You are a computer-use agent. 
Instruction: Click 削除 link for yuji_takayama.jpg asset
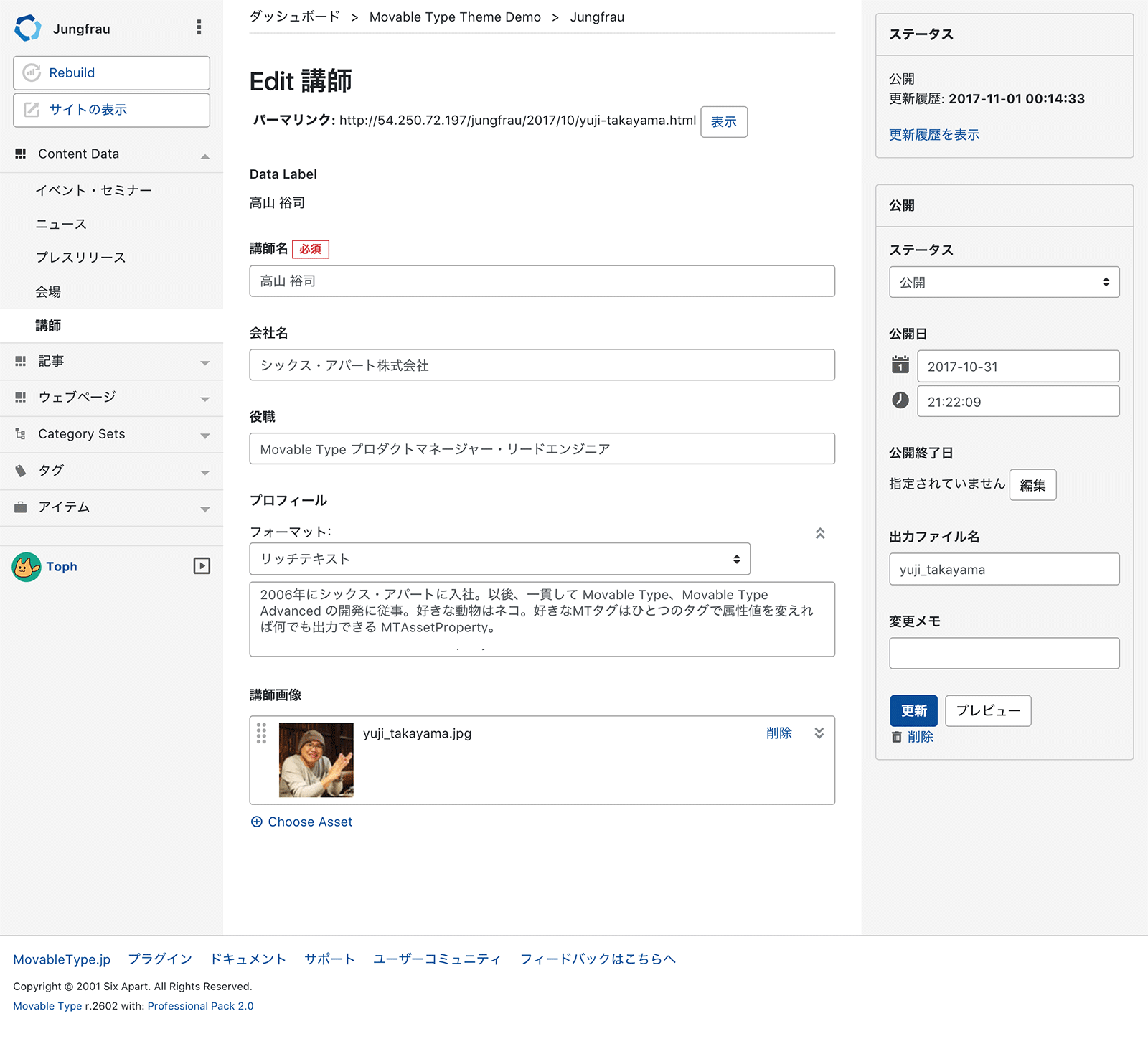pos(779,733)
